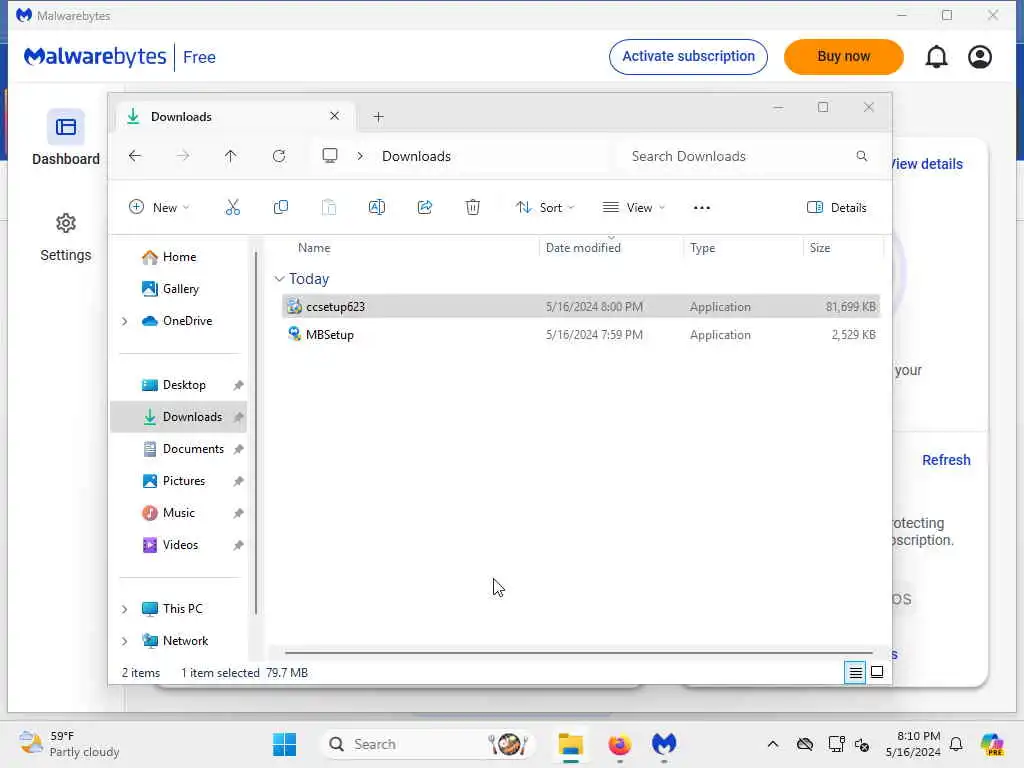1024x768 pixels.
Task: Open File Explorer from the taskbar
Action: [570, 744]
